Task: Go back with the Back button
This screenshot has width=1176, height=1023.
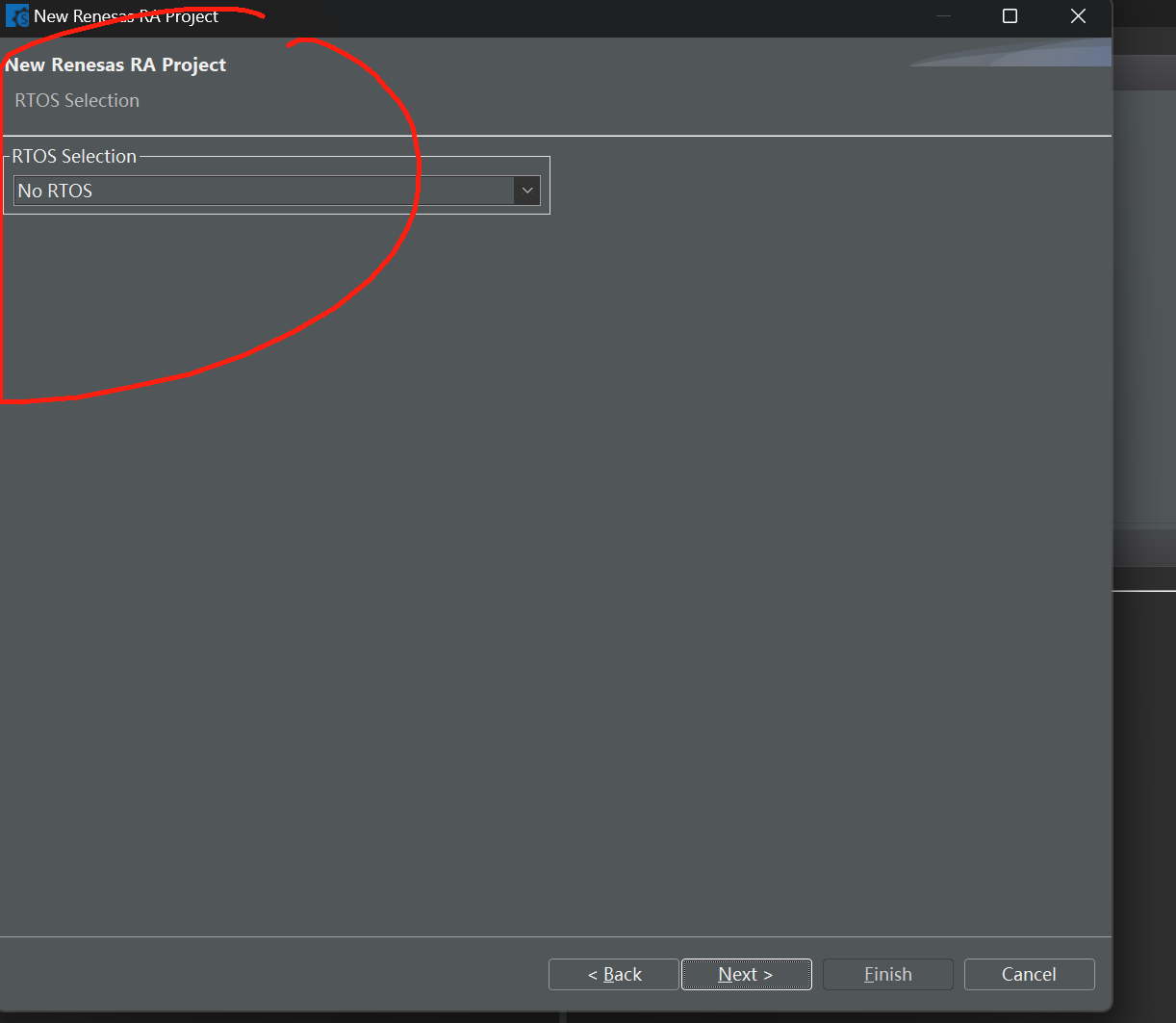Action: pos(614,974)
